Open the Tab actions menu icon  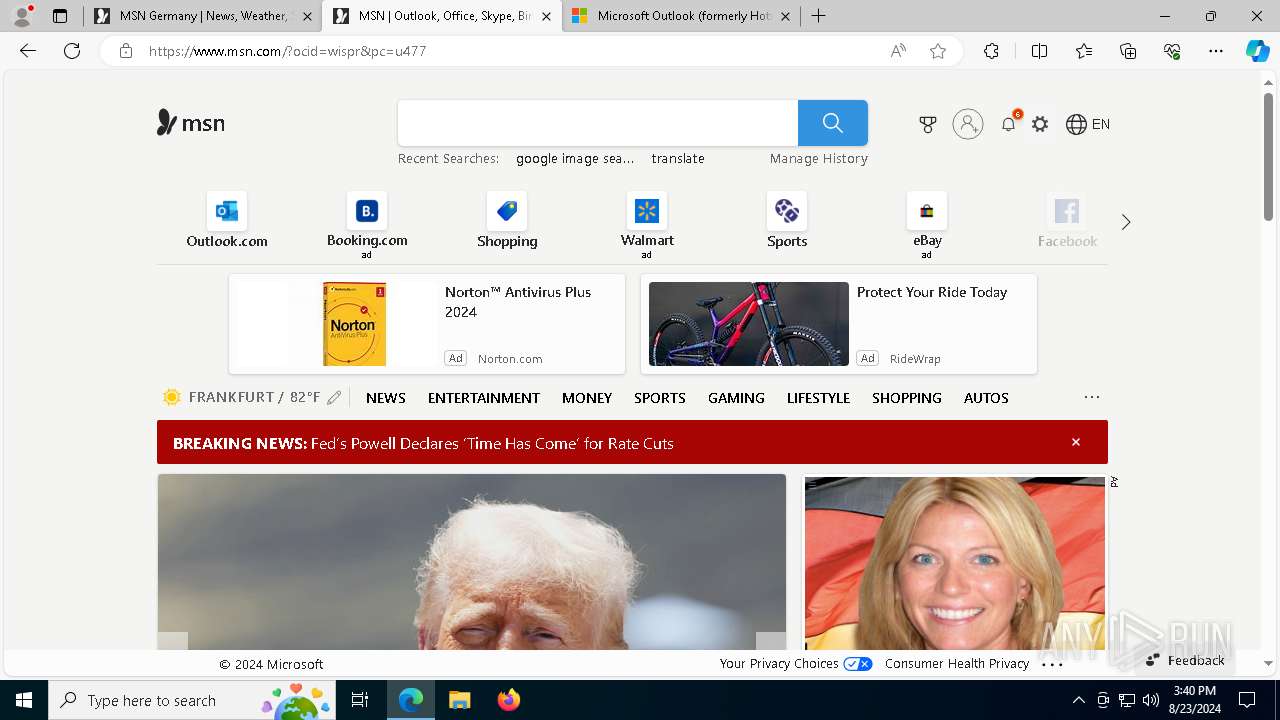60,16
